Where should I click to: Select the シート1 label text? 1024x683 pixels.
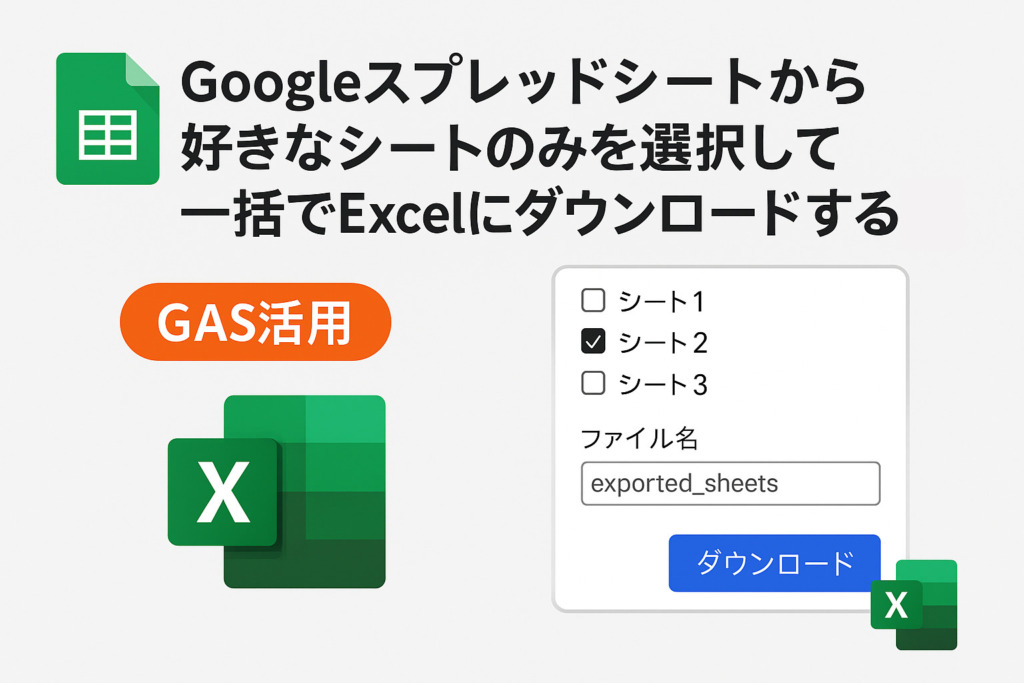coord(661,302)
